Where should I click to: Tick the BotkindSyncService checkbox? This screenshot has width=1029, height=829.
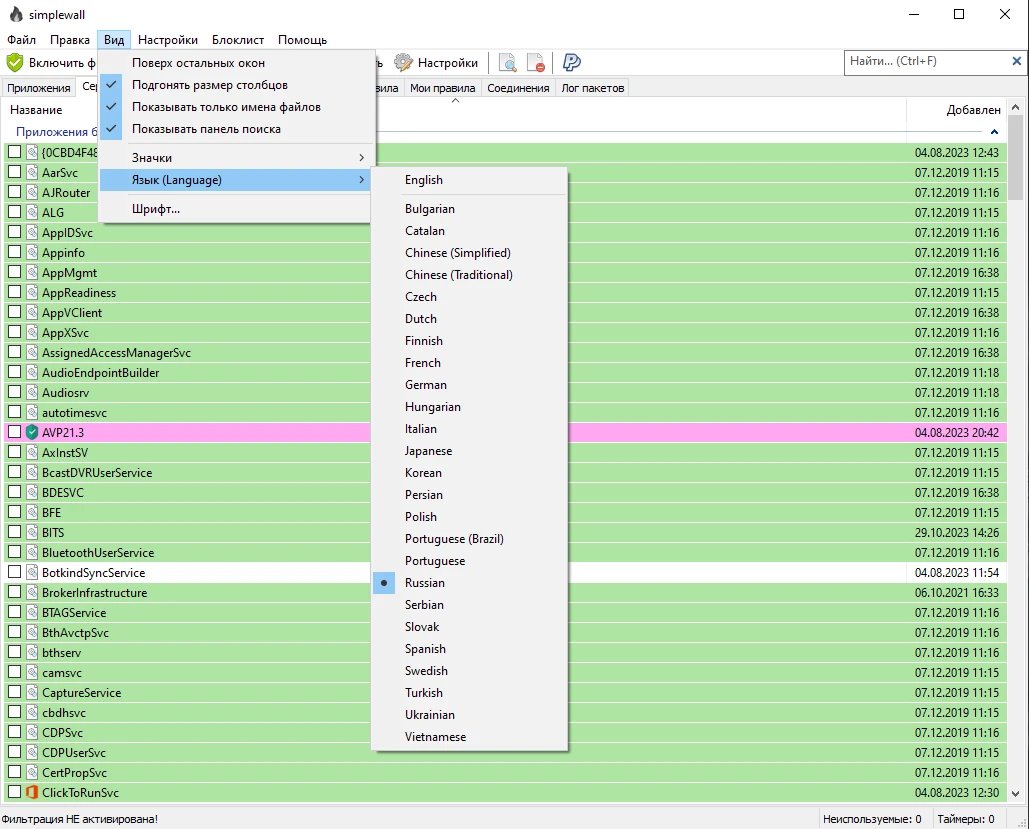[14, 572]
